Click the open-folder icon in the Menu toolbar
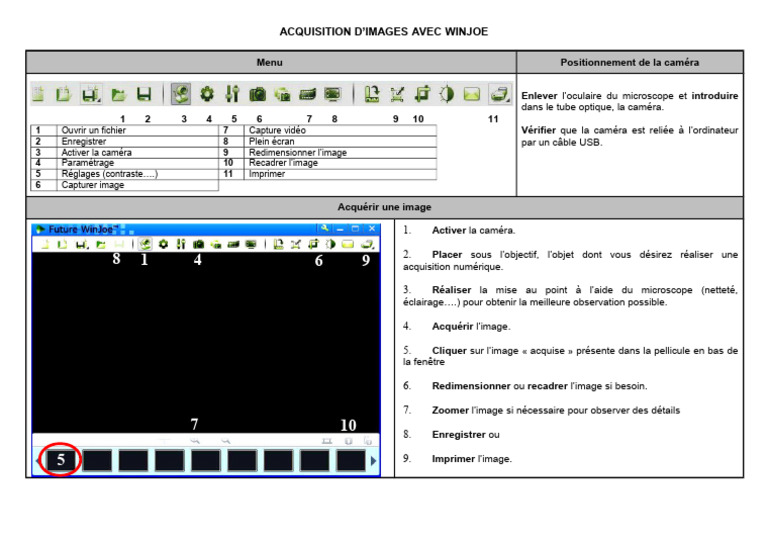Viewport: 768px width, 543px height. coord(118,94)
